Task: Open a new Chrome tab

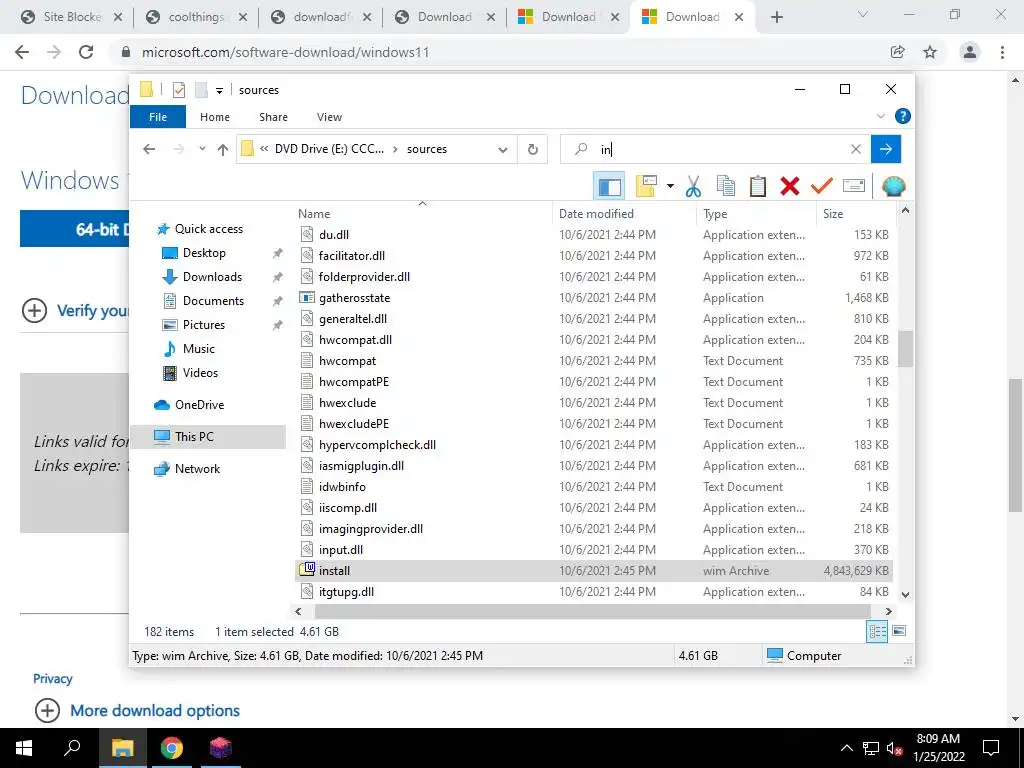Action: tap(776, 17)
